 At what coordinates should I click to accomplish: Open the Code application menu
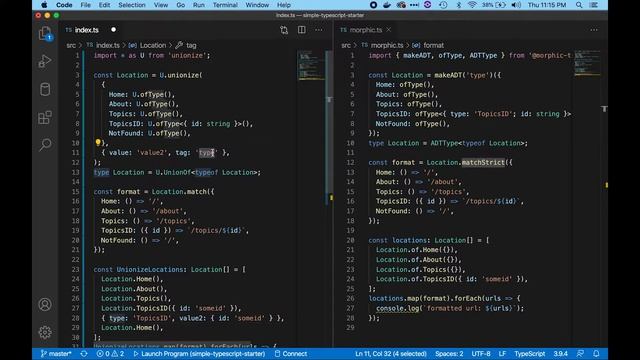coord(64,5)
